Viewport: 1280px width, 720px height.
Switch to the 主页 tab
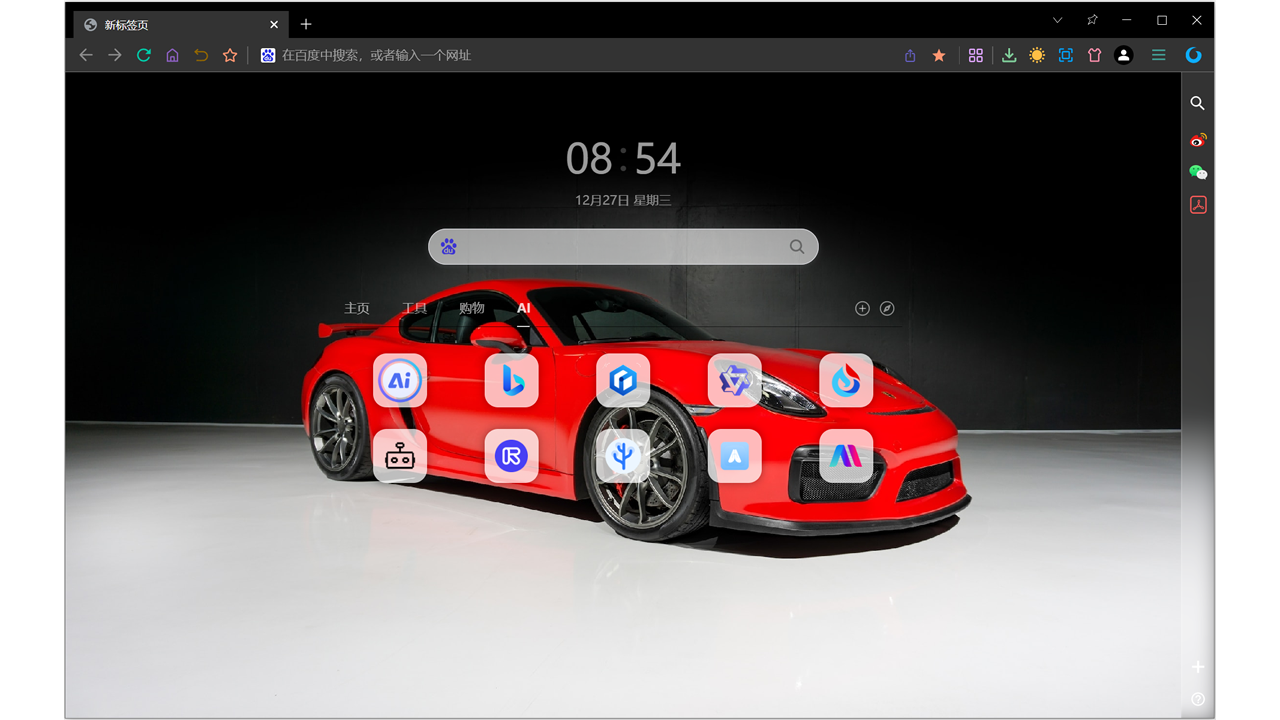click(x=357, y=308)
